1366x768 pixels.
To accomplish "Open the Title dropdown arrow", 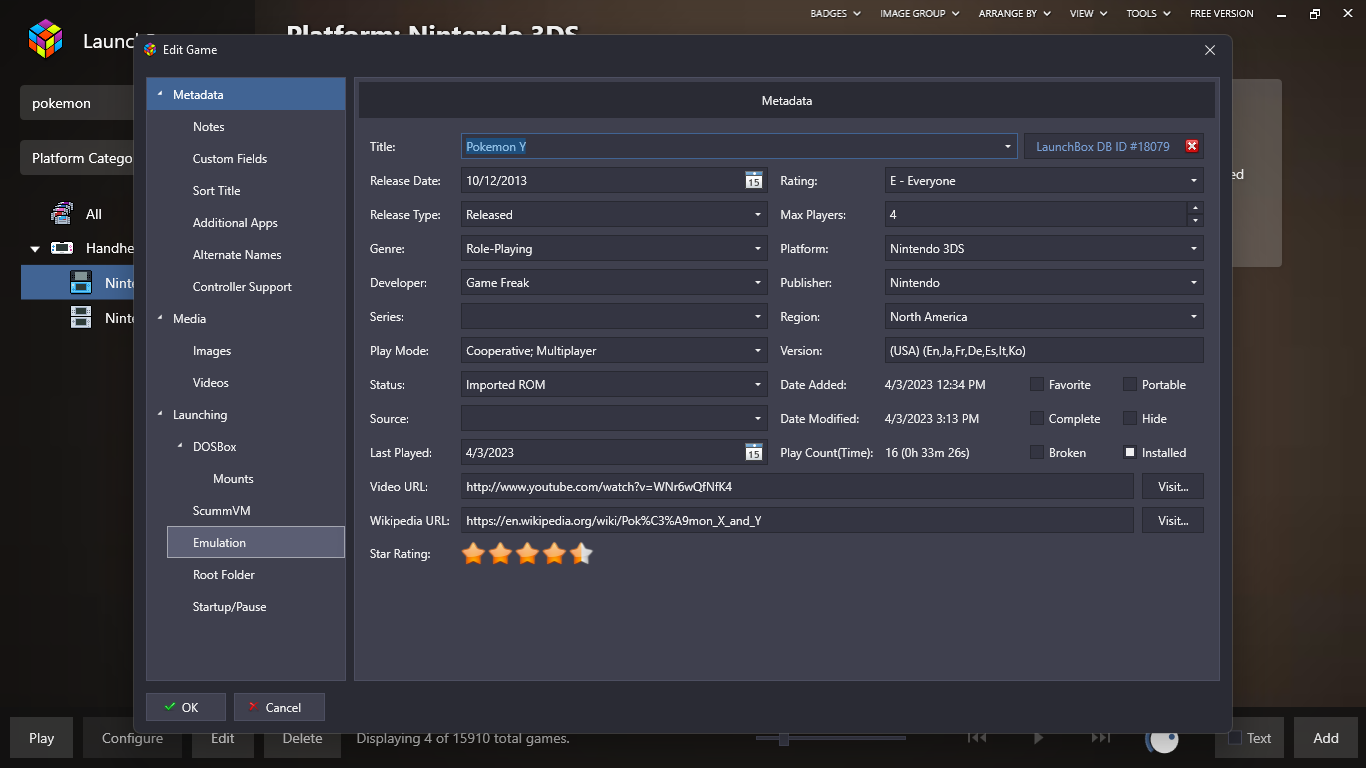I will [x=1007, y=146].
